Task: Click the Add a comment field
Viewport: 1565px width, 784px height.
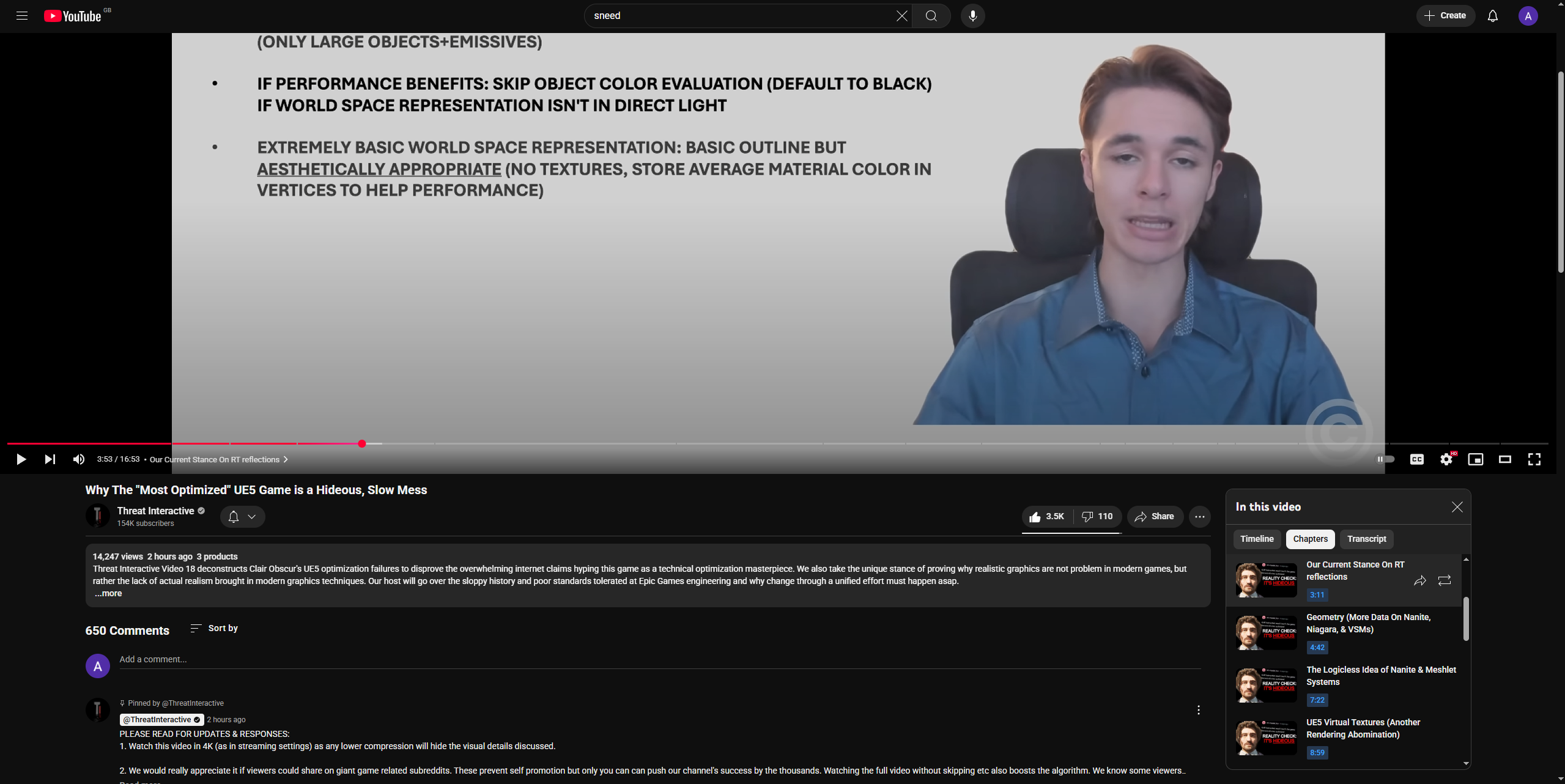Action: pyautogui.click(x=660, y=659)
